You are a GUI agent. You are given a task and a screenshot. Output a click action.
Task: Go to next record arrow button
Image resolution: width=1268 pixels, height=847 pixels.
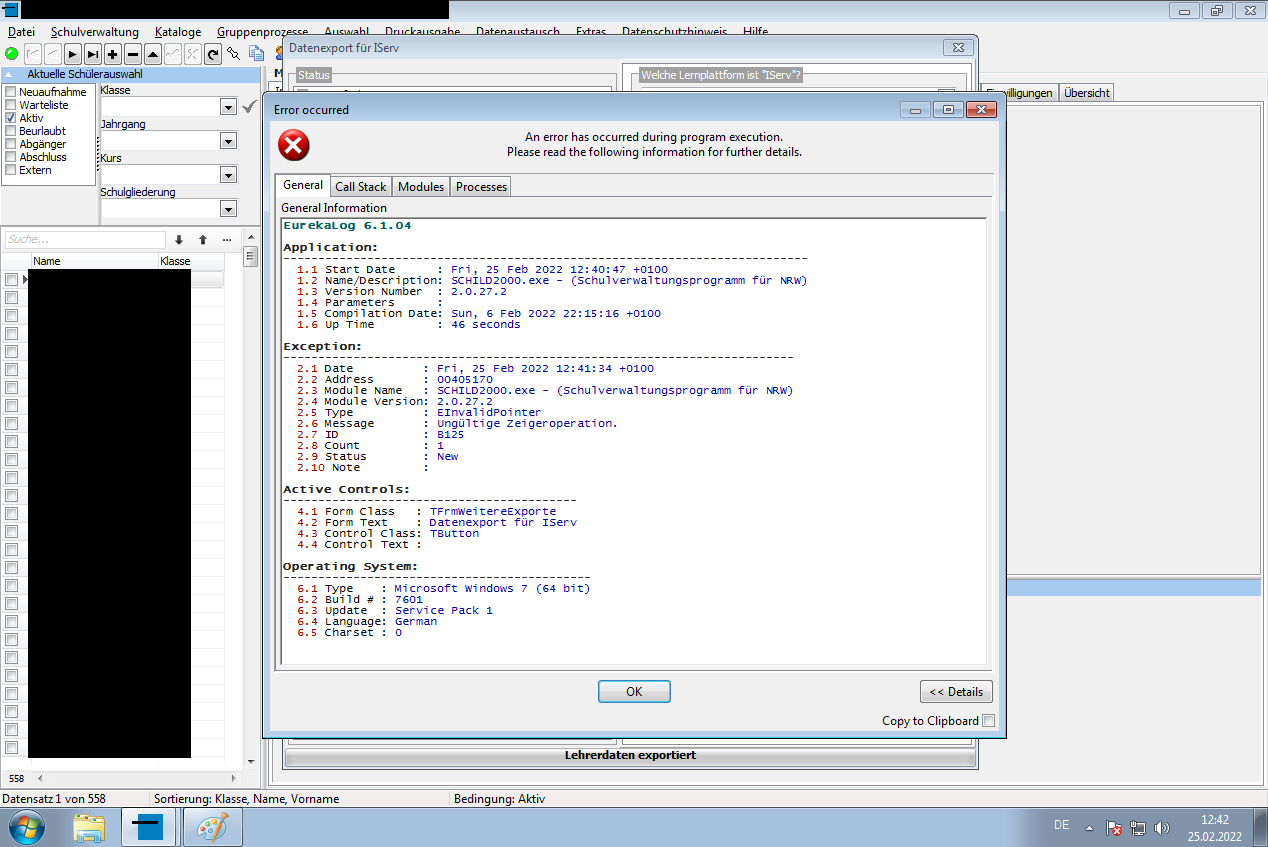[72, 54]
